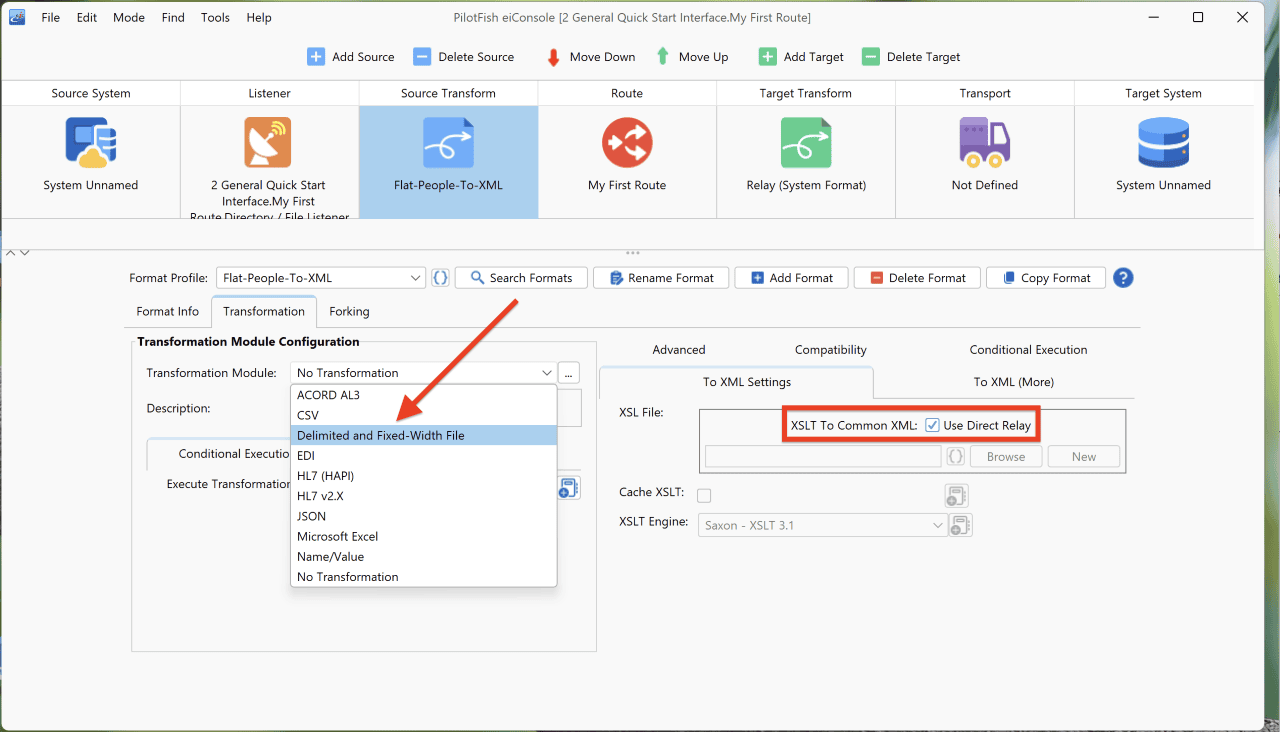Click the Source System database cloud icon
This screenshot has width=1280, height=732.
point(91,142)
